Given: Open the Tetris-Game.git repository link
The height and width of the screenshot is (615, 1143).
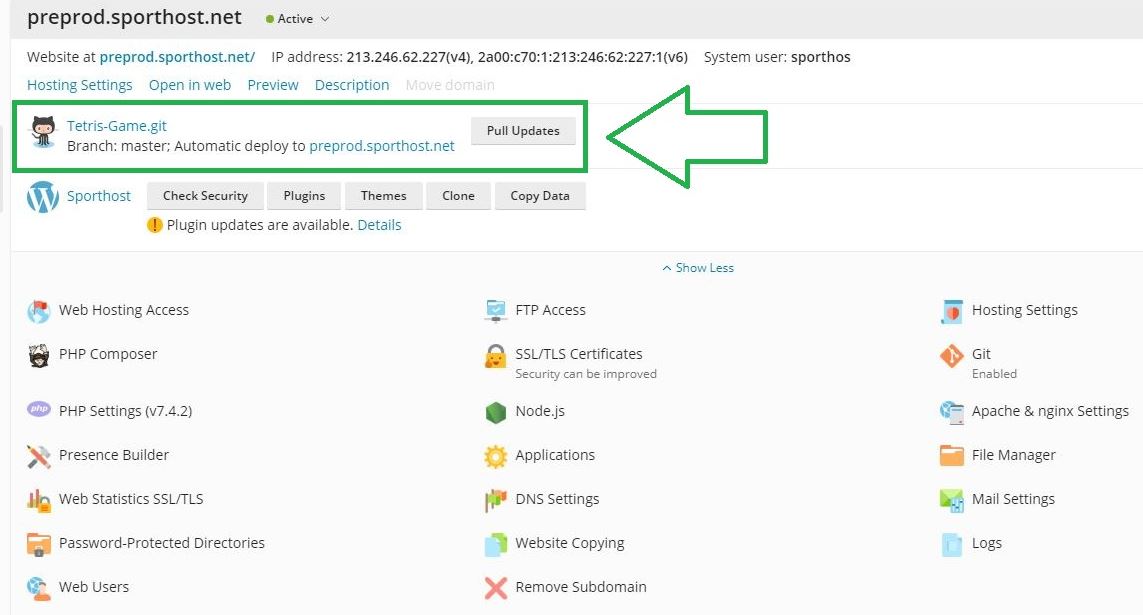Looking at the screenshot, I should click(117, 126).
